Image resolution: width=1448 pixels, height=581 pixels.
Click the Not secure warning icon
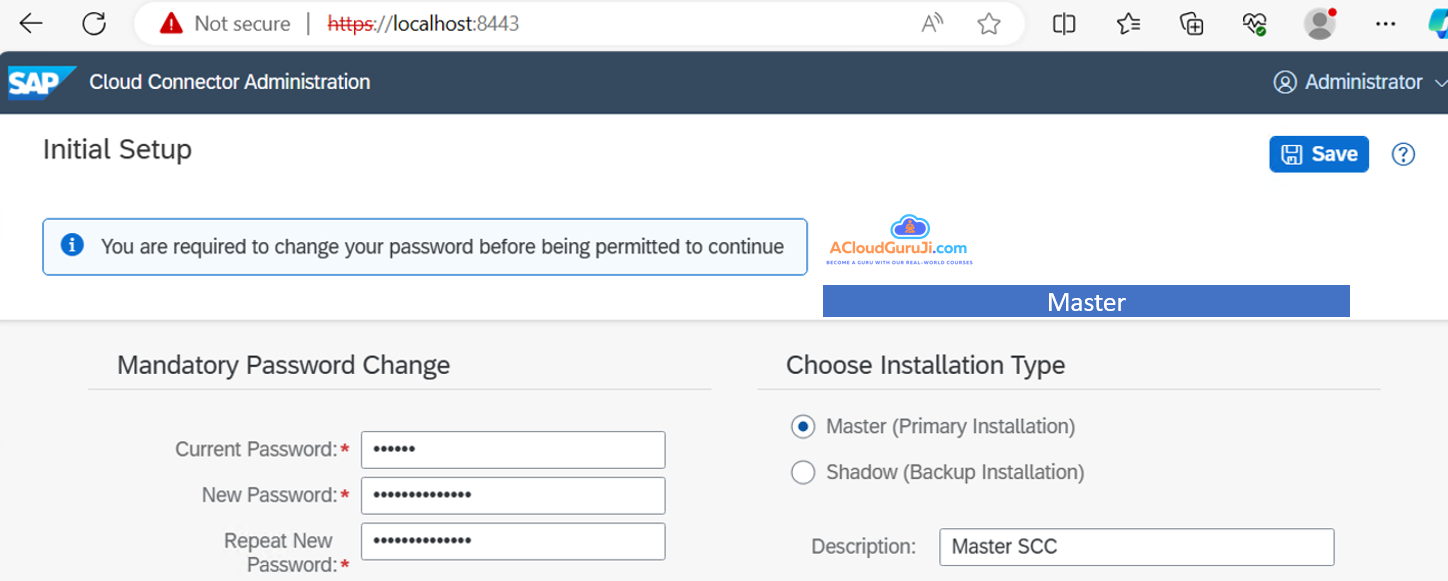coord(172,24)
